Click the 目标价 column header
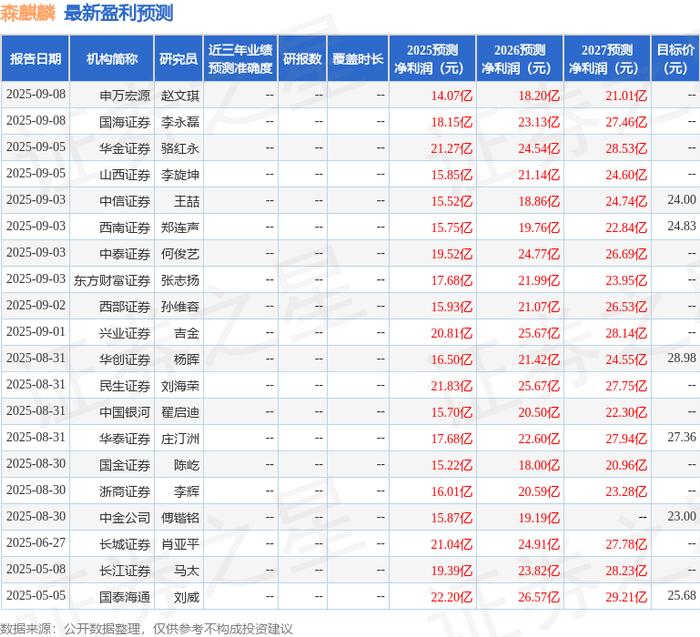 pyautogui.click(x=676, y=59)
